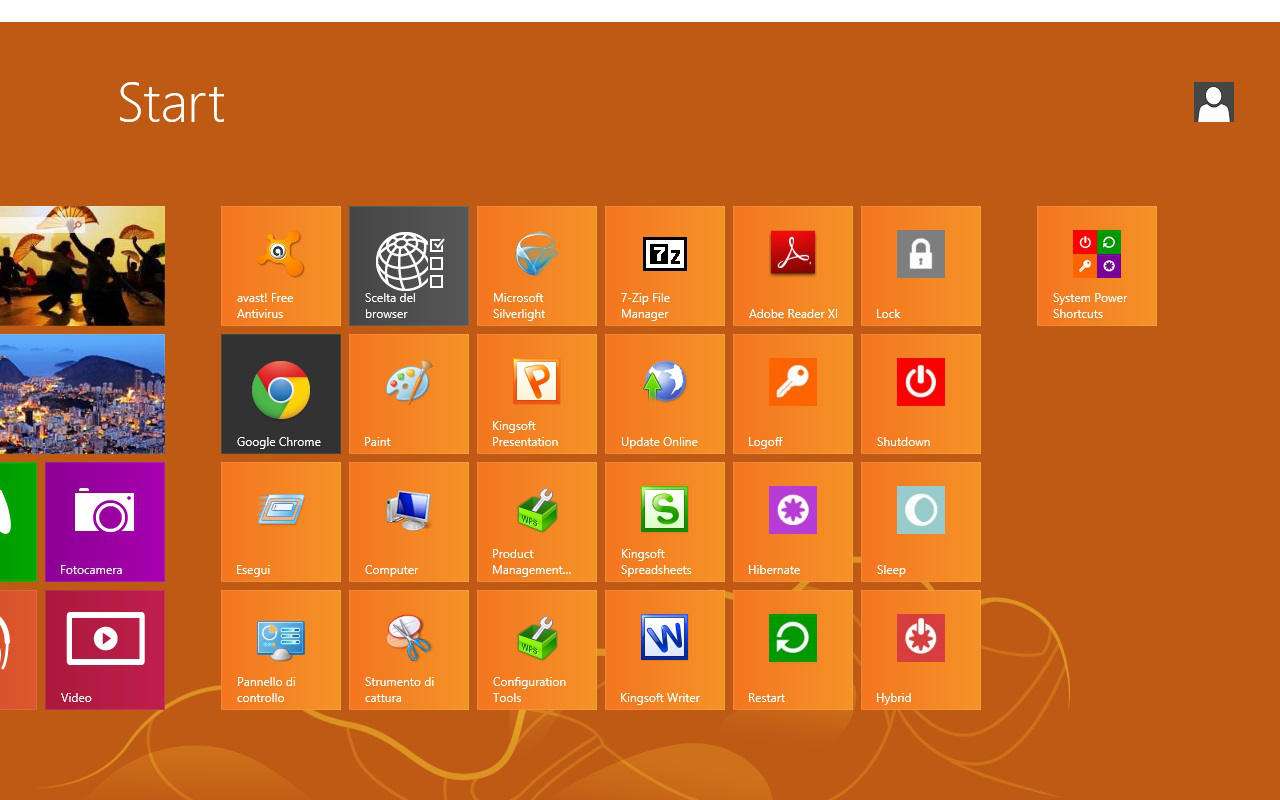Open the city night skyline tile
Image resolution: width=1280 pixels, height=800 pixels.
(x=82, y=394)
